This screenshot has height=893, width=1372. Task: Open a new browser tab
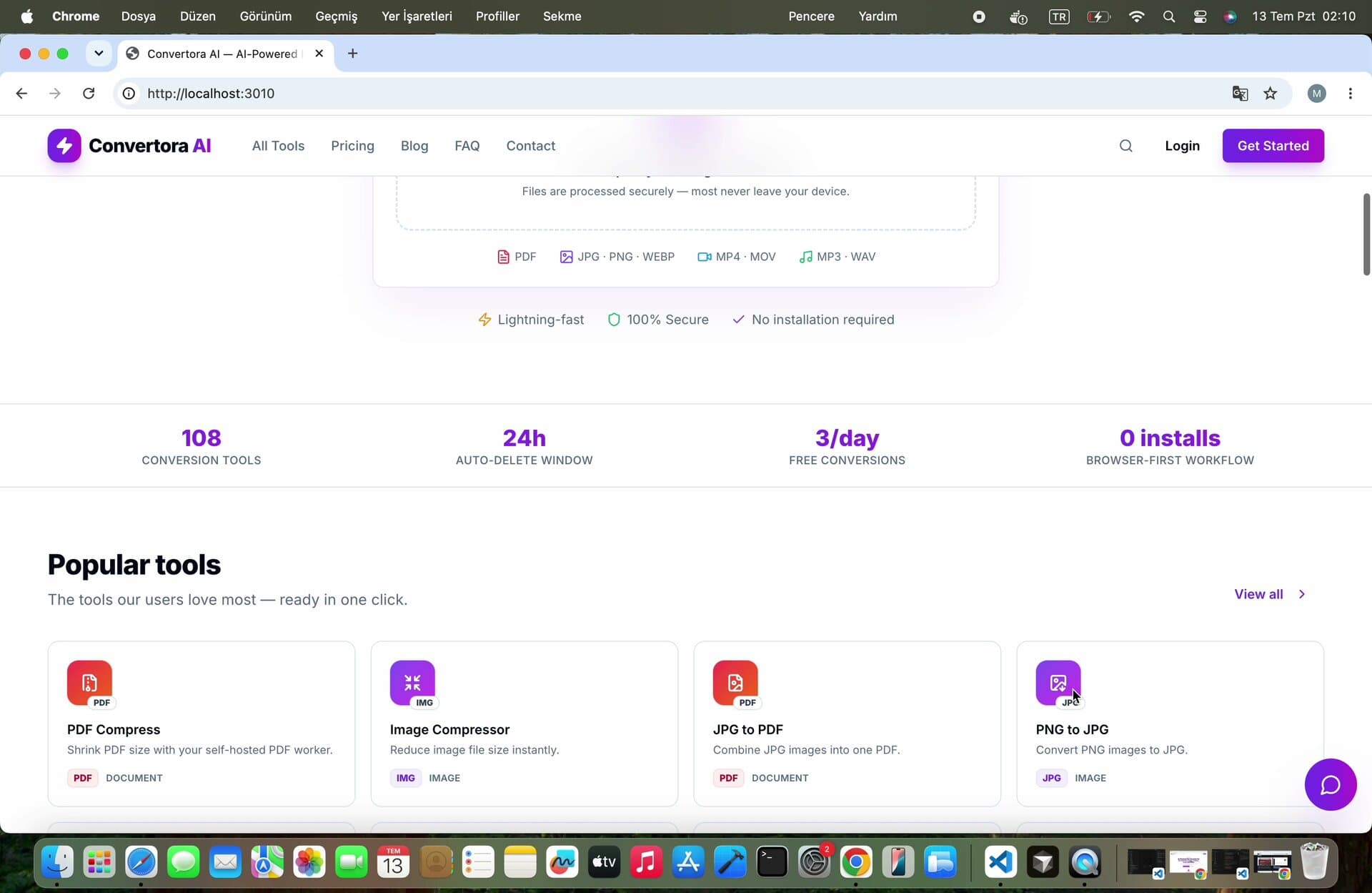tap(352, 54)
